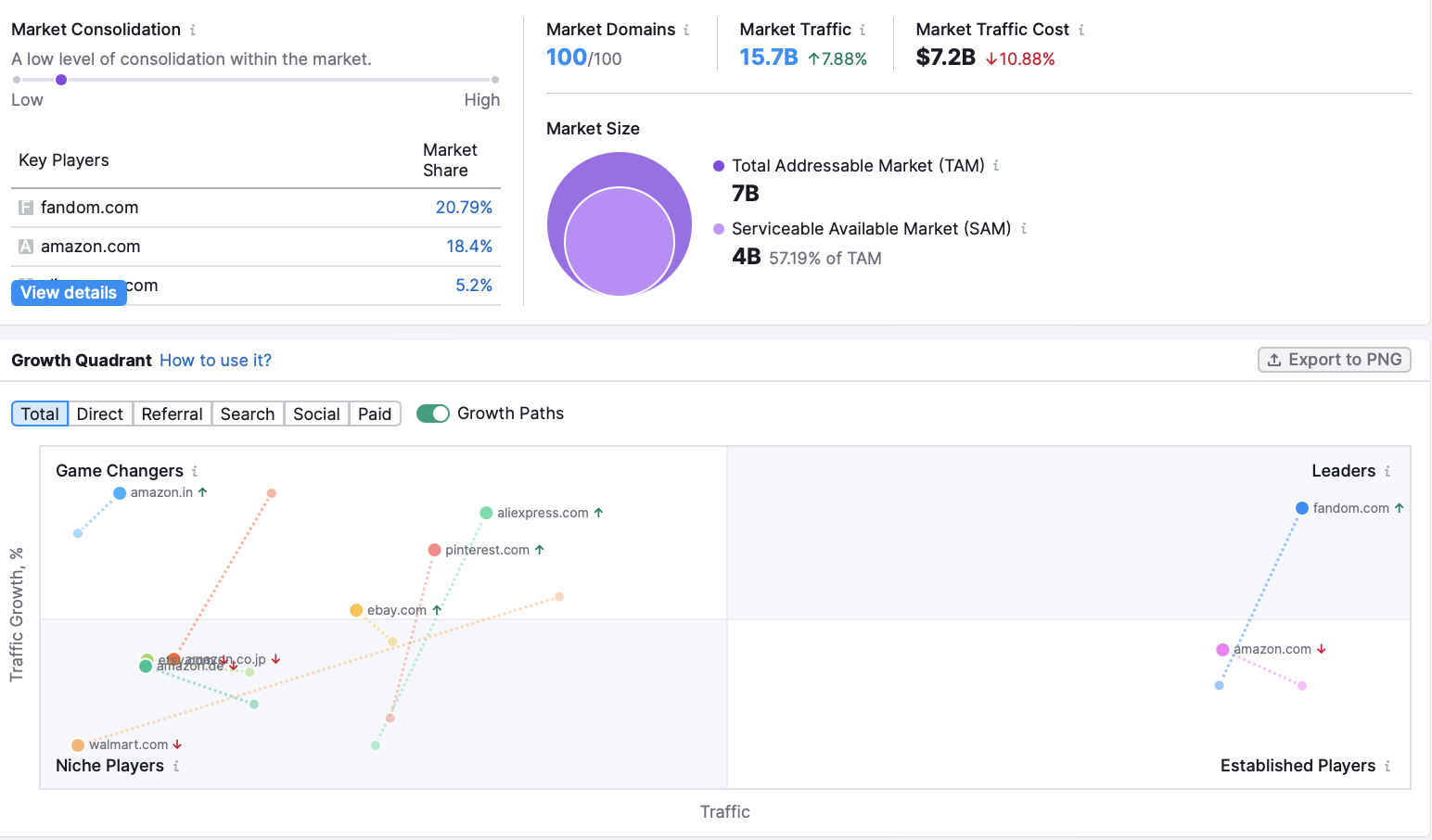Image resolution: width=1432 pixels, height=840 pixels.
Task: Switch to the Referral tab
Action: (172, 414)
